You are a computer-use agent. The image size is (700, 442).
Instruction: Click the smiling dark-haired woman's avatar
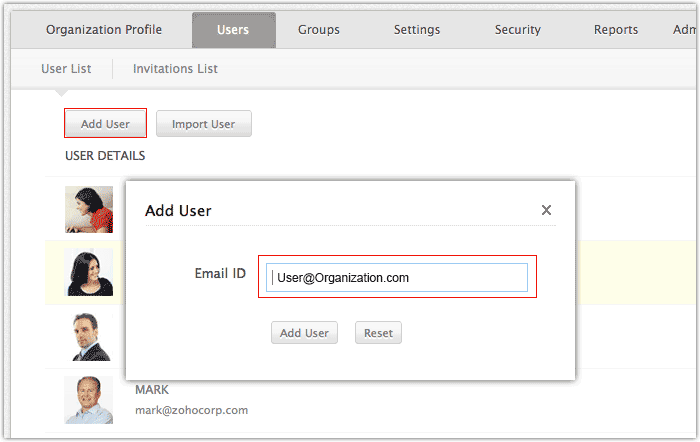(x=89, y=272)
